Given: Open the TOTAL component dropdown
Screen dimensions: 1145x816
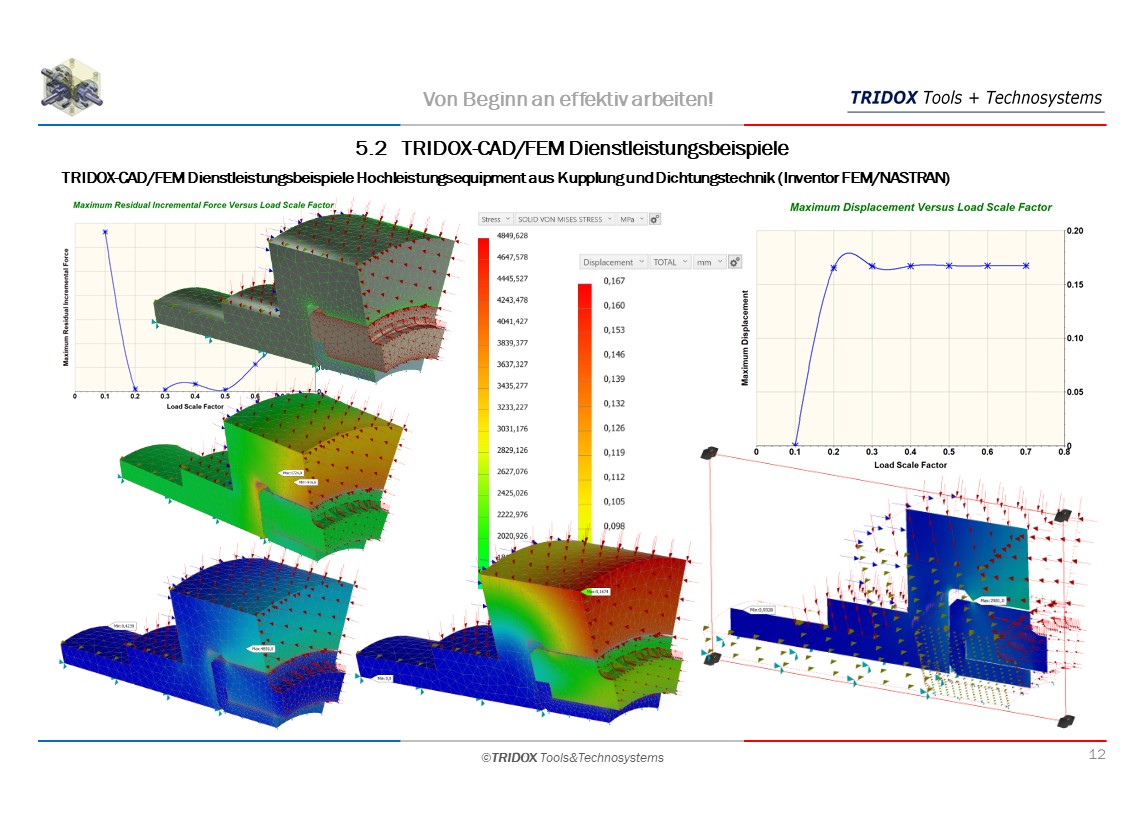Looking at the screenshot, I should (x=670, y=262).
